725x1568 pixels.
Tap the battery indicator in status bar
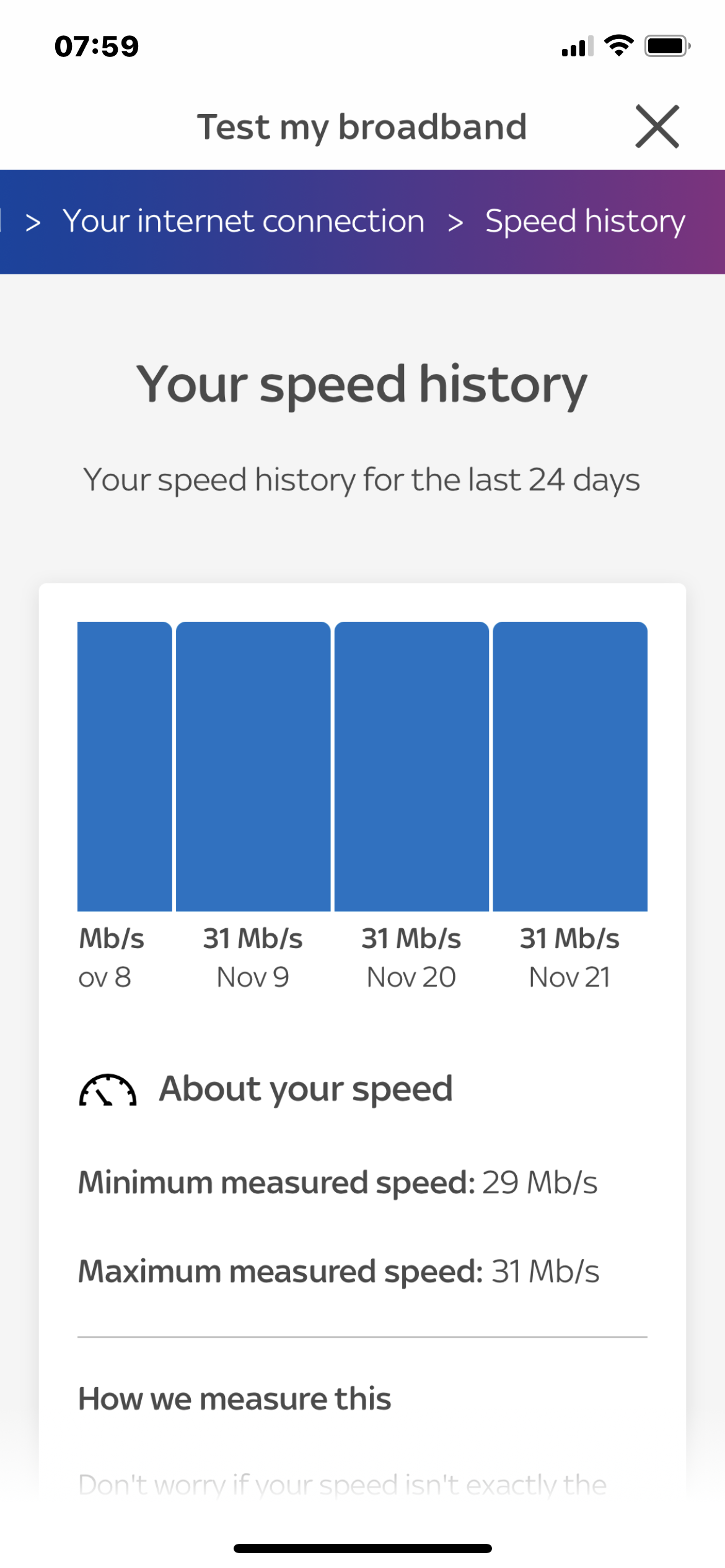(667, 46)
